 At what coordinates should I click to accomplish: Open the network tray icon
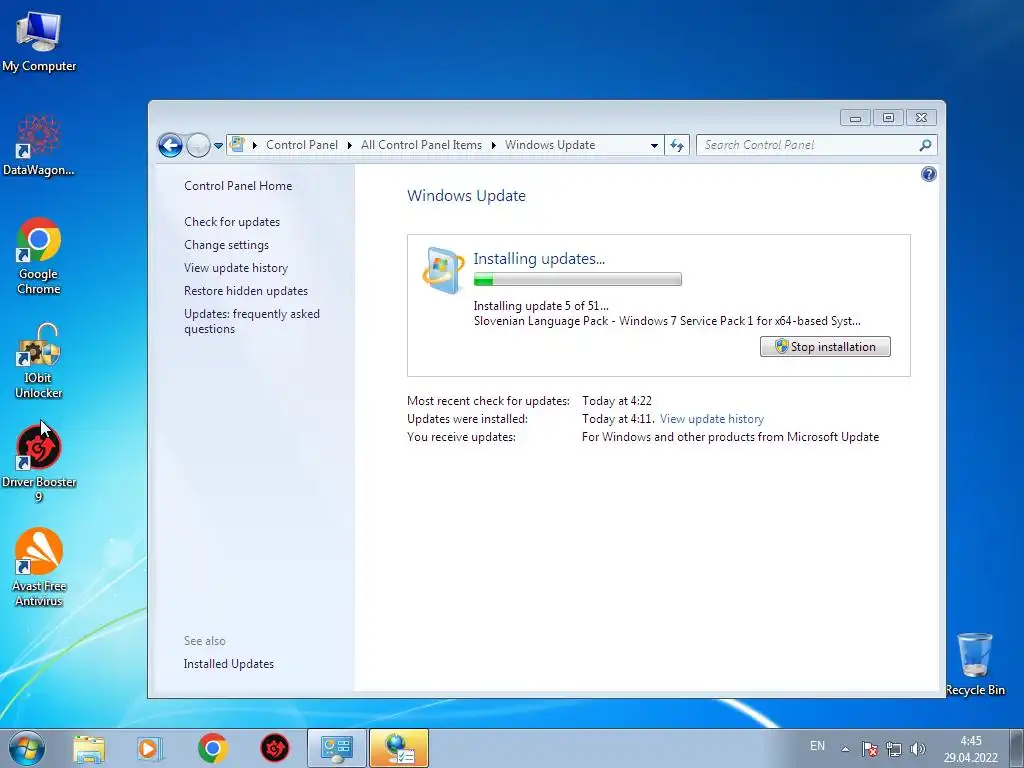893,749
